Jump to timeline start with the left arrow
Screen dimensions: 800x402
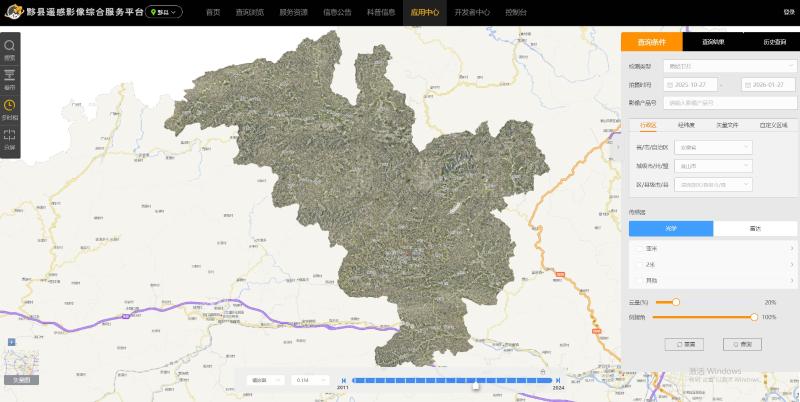tap(343, 380)
